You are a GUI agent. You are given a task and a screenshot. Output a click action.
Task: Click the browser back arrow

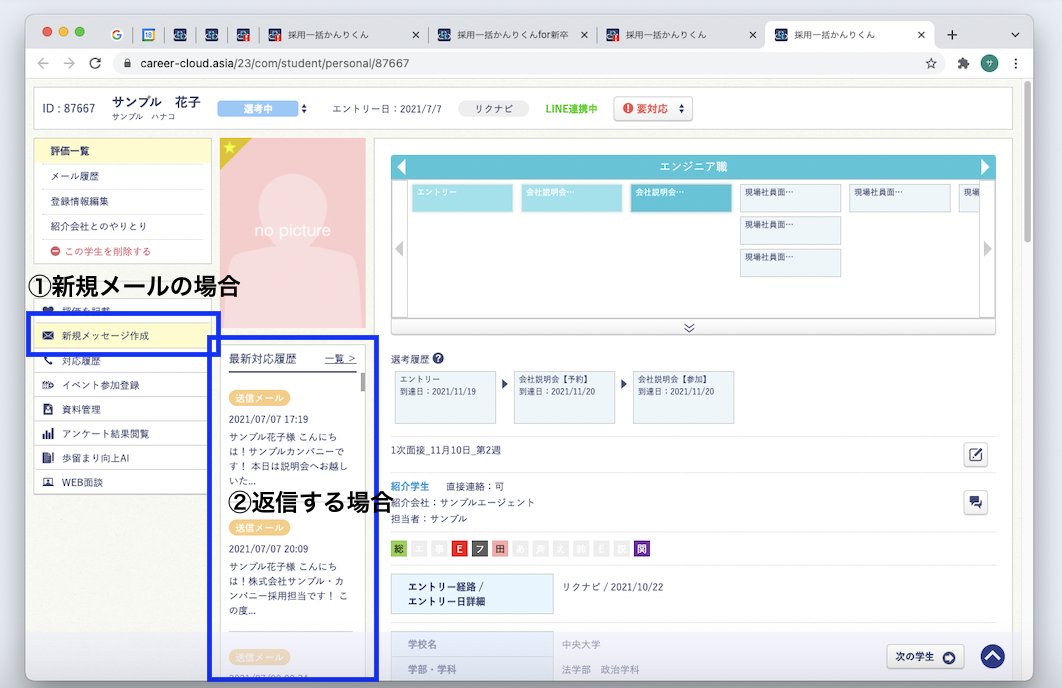coord(43,63)
